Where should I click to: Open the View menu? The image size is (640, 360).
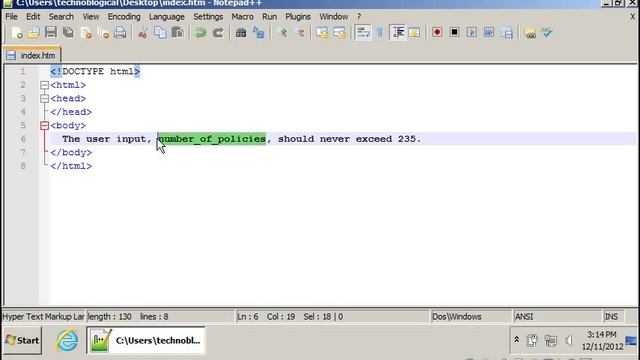[x=91, y=17]
